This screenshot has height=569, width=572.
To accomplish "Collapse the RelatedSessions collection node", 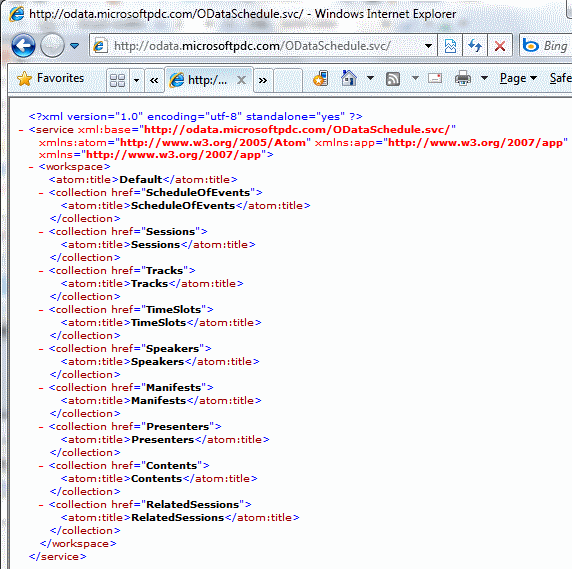I will [x=41, y=505].
